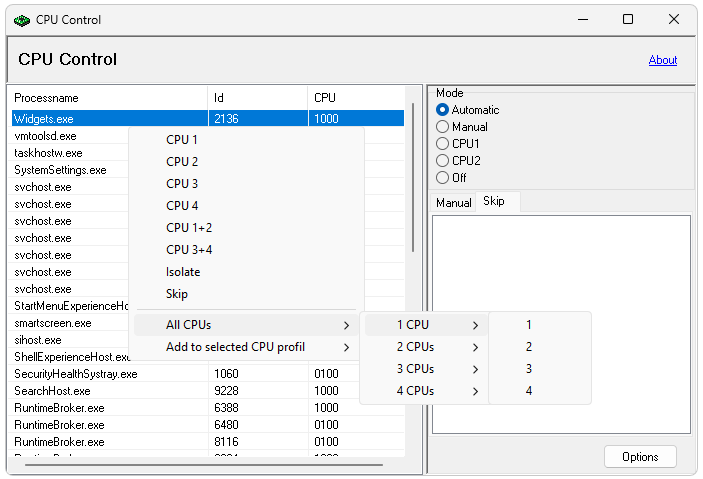Image resolution: width=703 pixels, height=479 pixels.
Task: Click Skip in the context menu
Action: (x=177, y=294)
